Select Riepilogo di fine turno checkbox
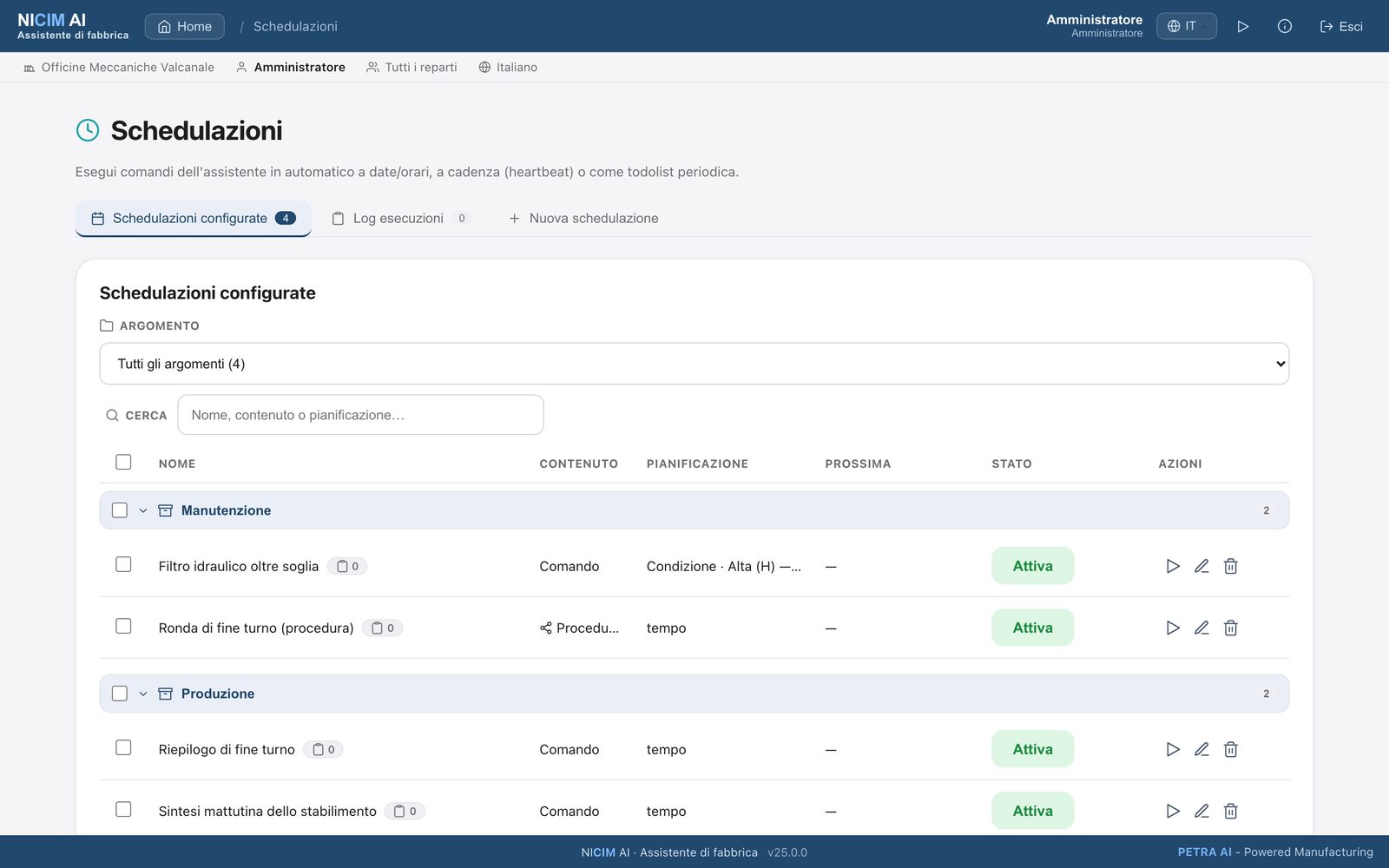This screenshot has height=868, width=1389. [x=123, y=747]
